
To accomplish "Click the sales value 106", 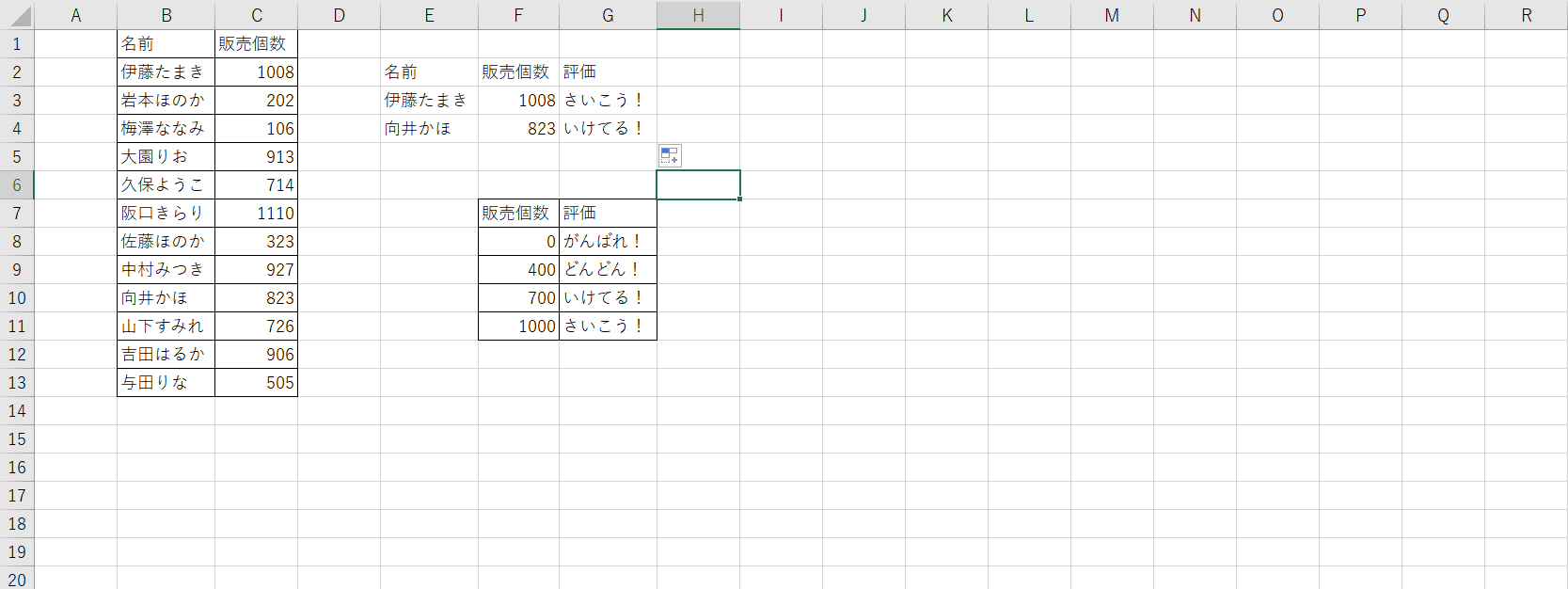I will coord(257,129).
